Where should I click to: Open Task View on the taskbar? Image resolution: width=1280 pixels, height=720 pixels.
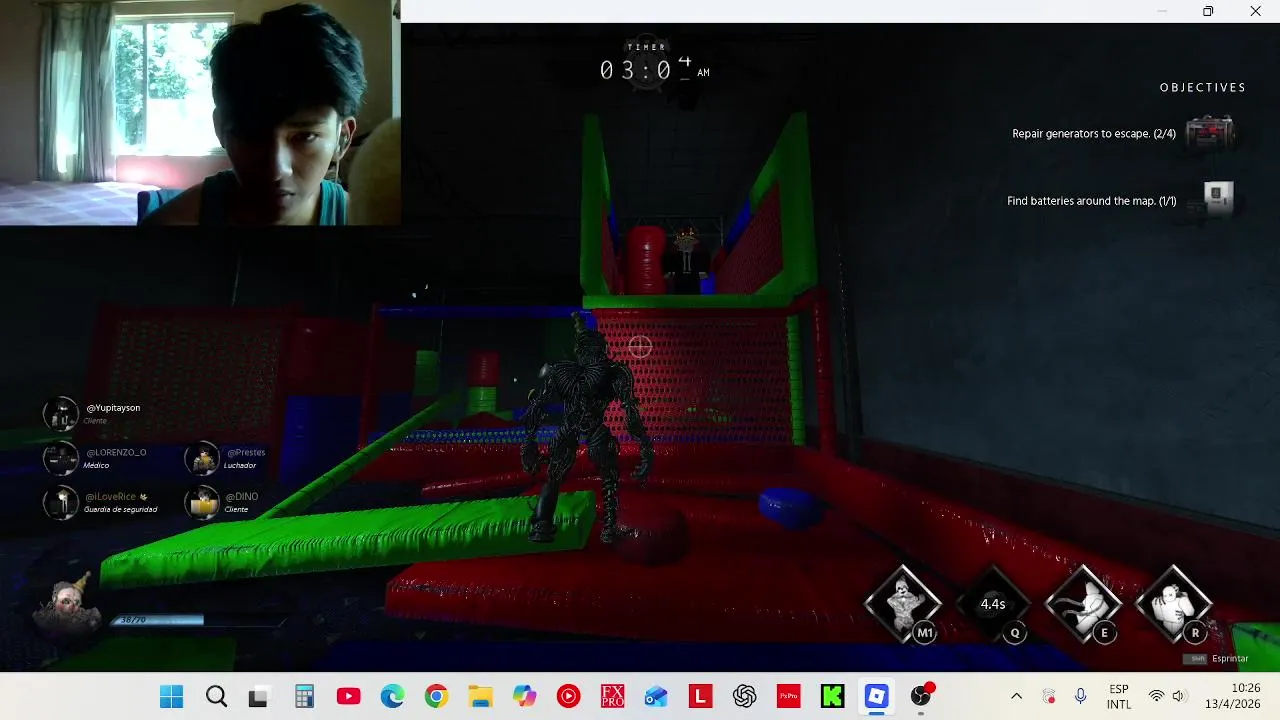(x=258, y=696)
